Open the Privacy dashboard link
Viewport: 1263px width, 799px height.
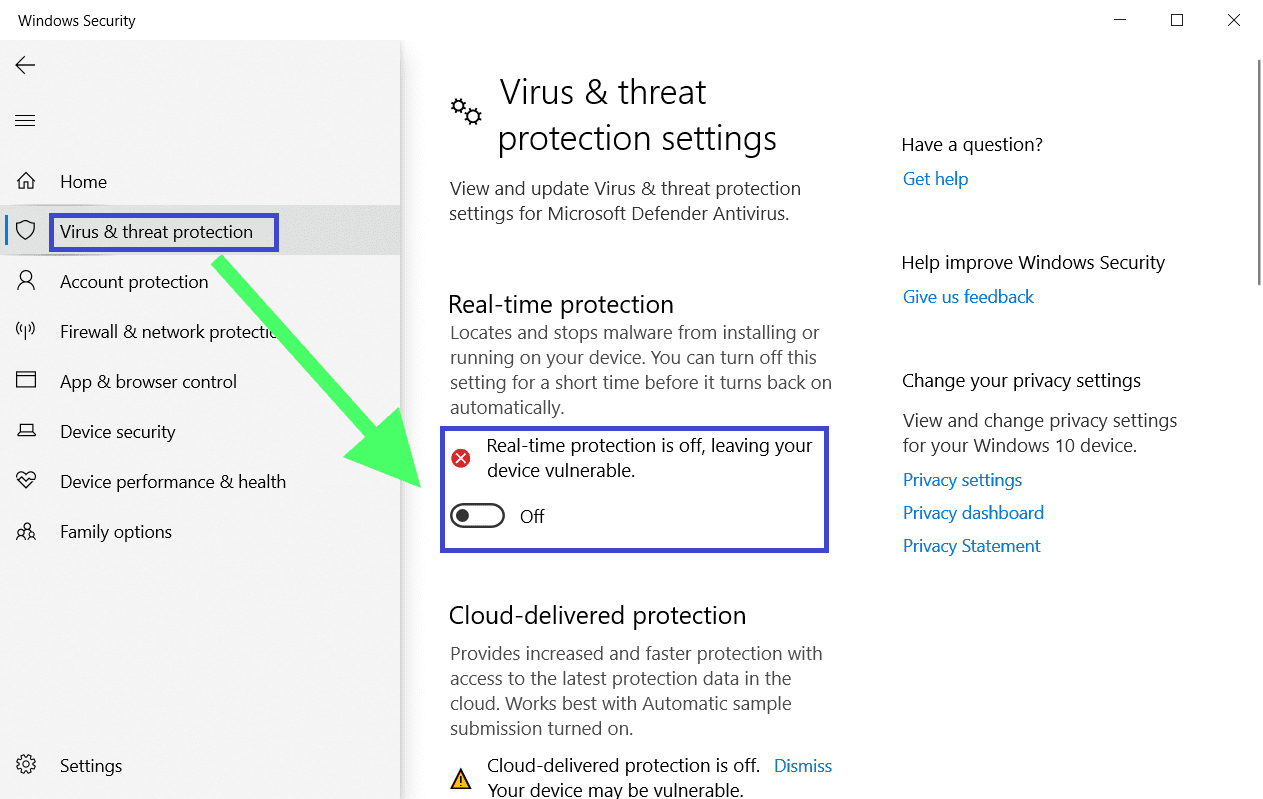click(x=973, y=513)
